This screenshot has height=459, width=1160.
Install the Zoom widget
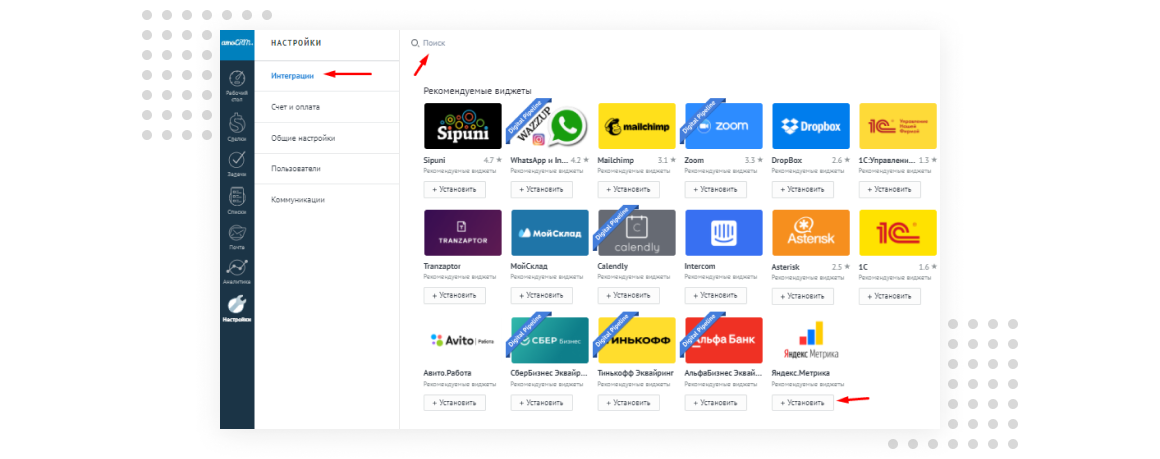point(716,189)
